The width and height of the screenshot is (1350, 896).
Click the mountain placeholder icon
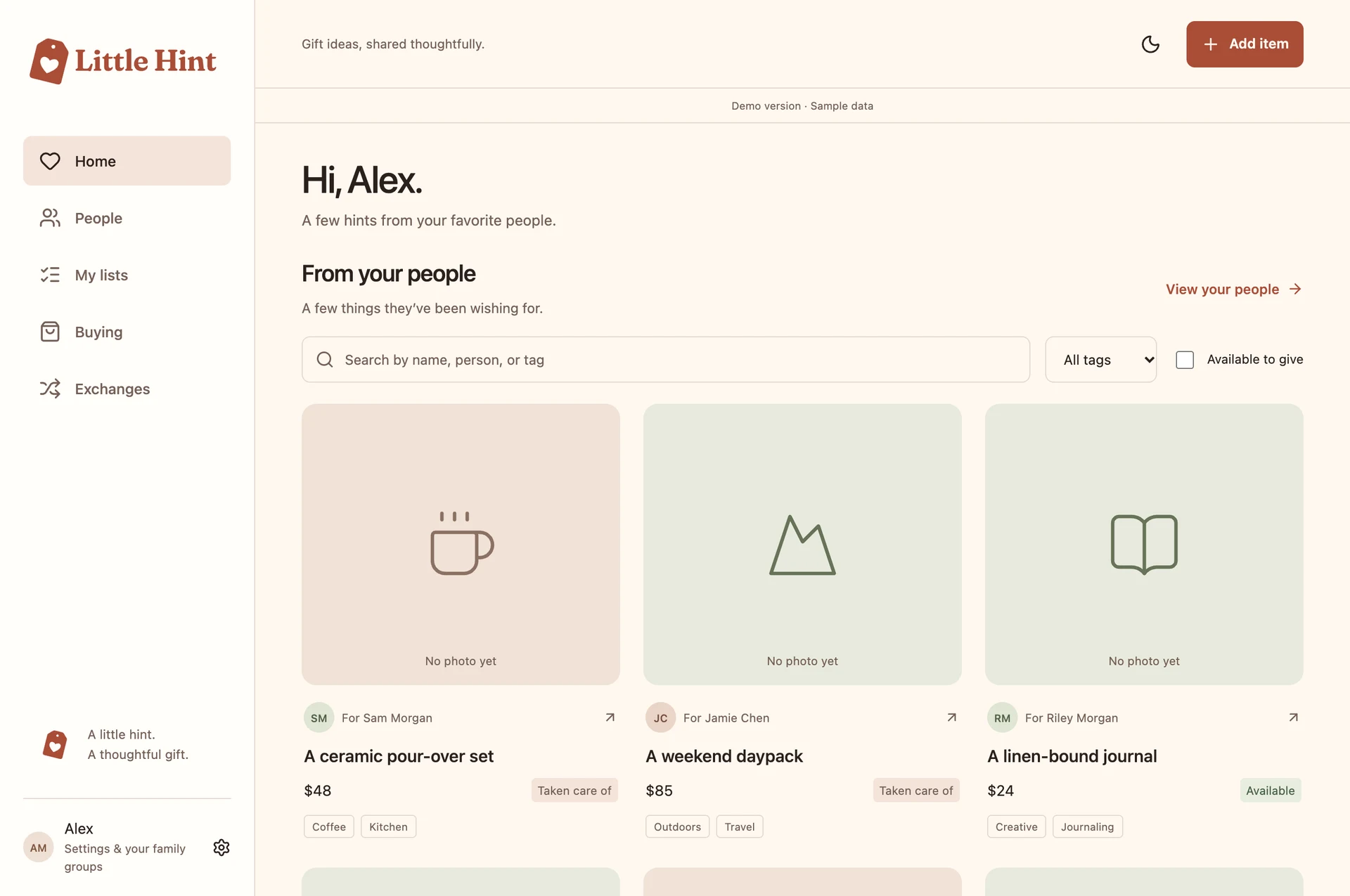click(x=802, y=545)
